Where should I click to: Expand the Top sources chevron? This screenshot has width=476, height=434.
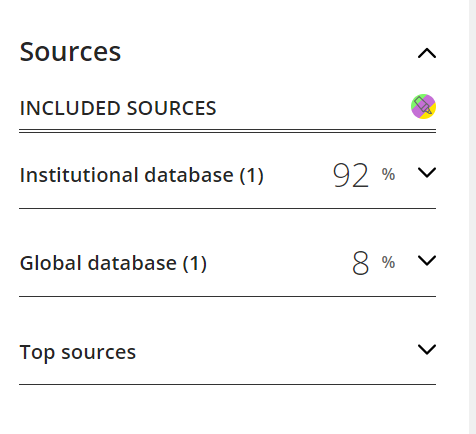pos(427,349)
